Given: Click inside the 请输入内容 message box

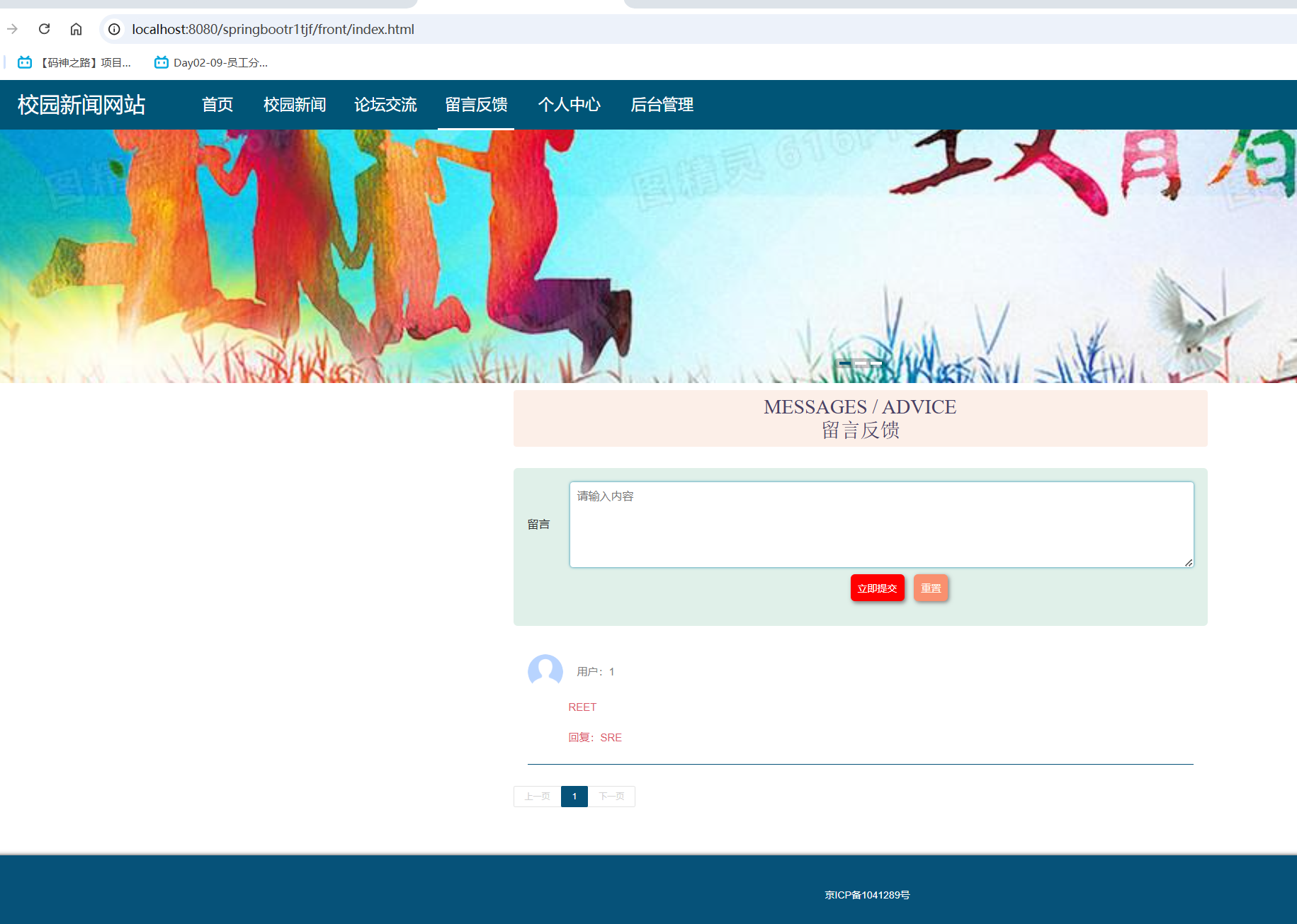Looking at the screenshot, I should click(x=880, y=524).
